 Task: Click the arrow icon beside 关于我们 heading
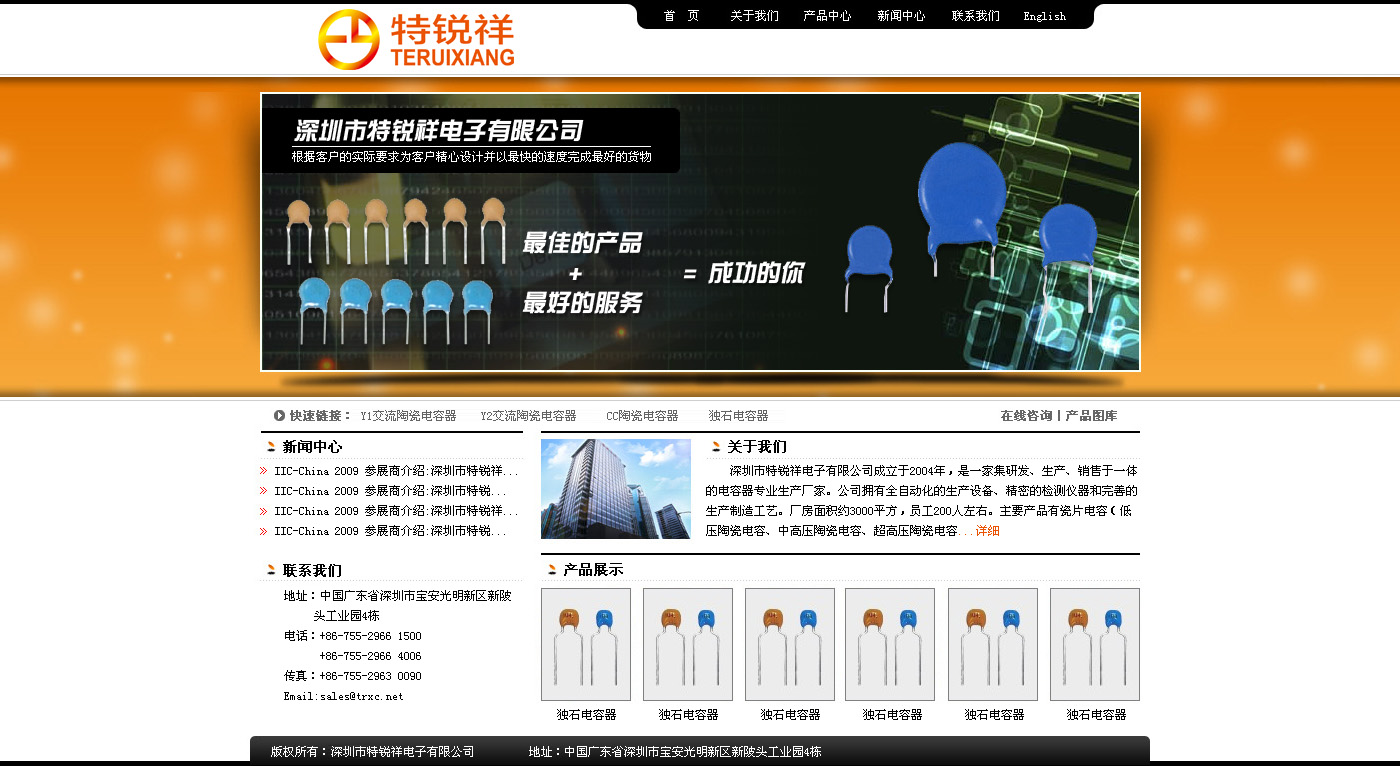pyautogui.click(x=716, y=447)
